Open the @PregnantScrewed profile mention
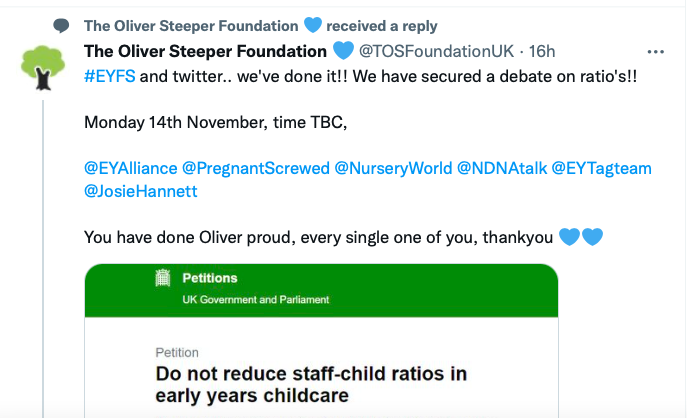This screenshot has height=418, width=687. [x=256, y=168]
